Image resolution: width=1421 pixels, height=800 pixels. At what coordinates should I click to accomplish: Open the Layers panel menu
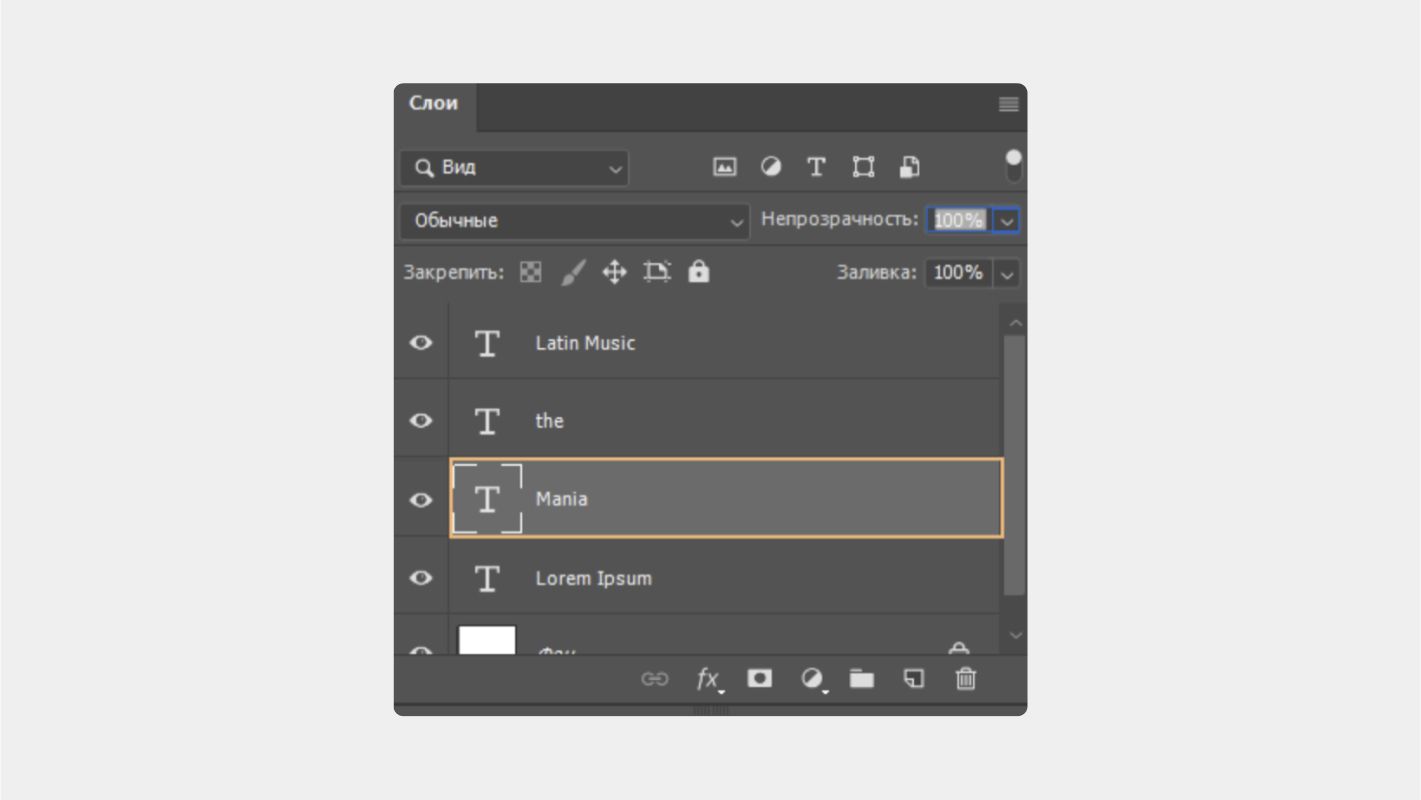(1007, 103)
